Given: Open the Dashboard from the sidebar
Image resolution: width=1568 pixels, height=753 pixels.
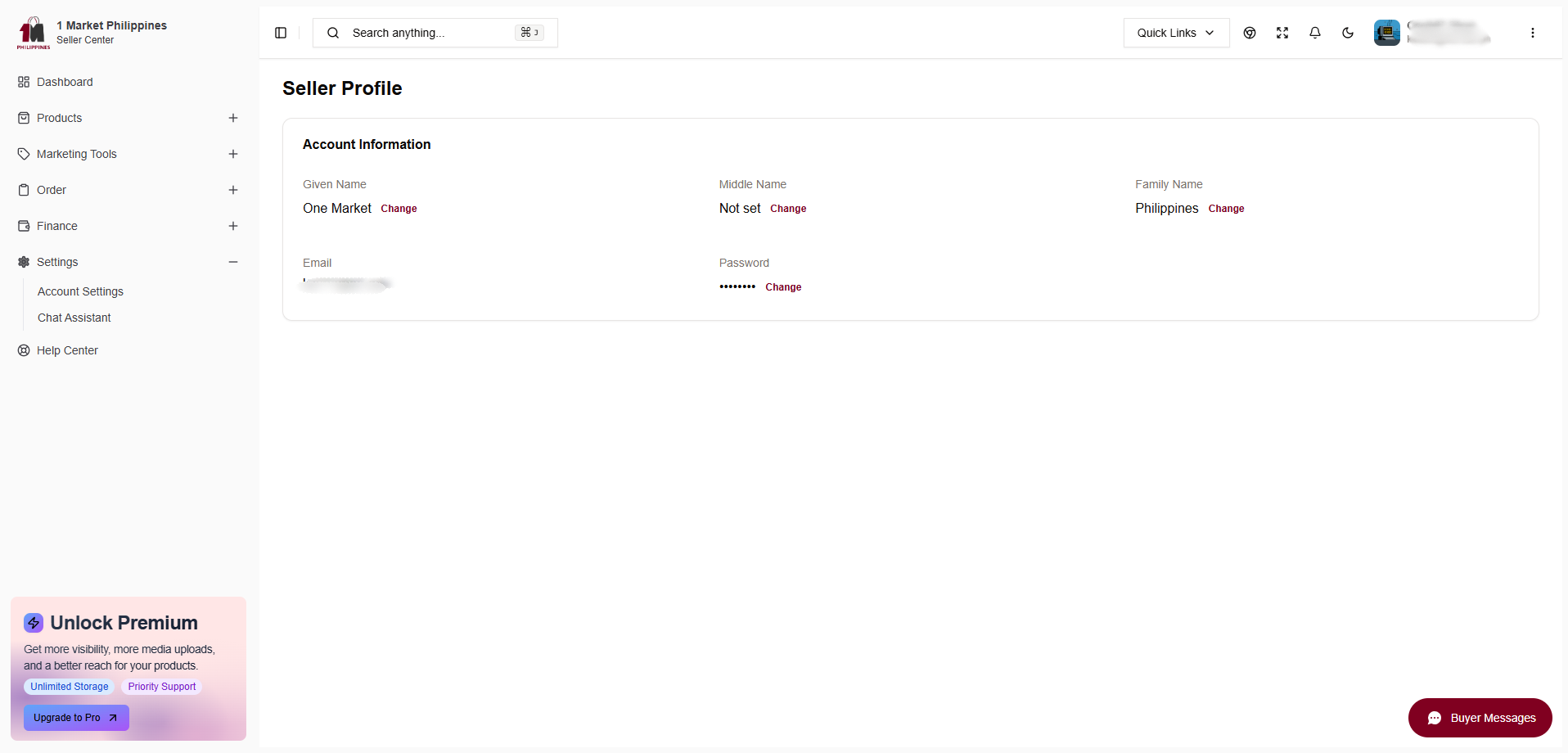Looking at the screenshot, I should [65, 82].
